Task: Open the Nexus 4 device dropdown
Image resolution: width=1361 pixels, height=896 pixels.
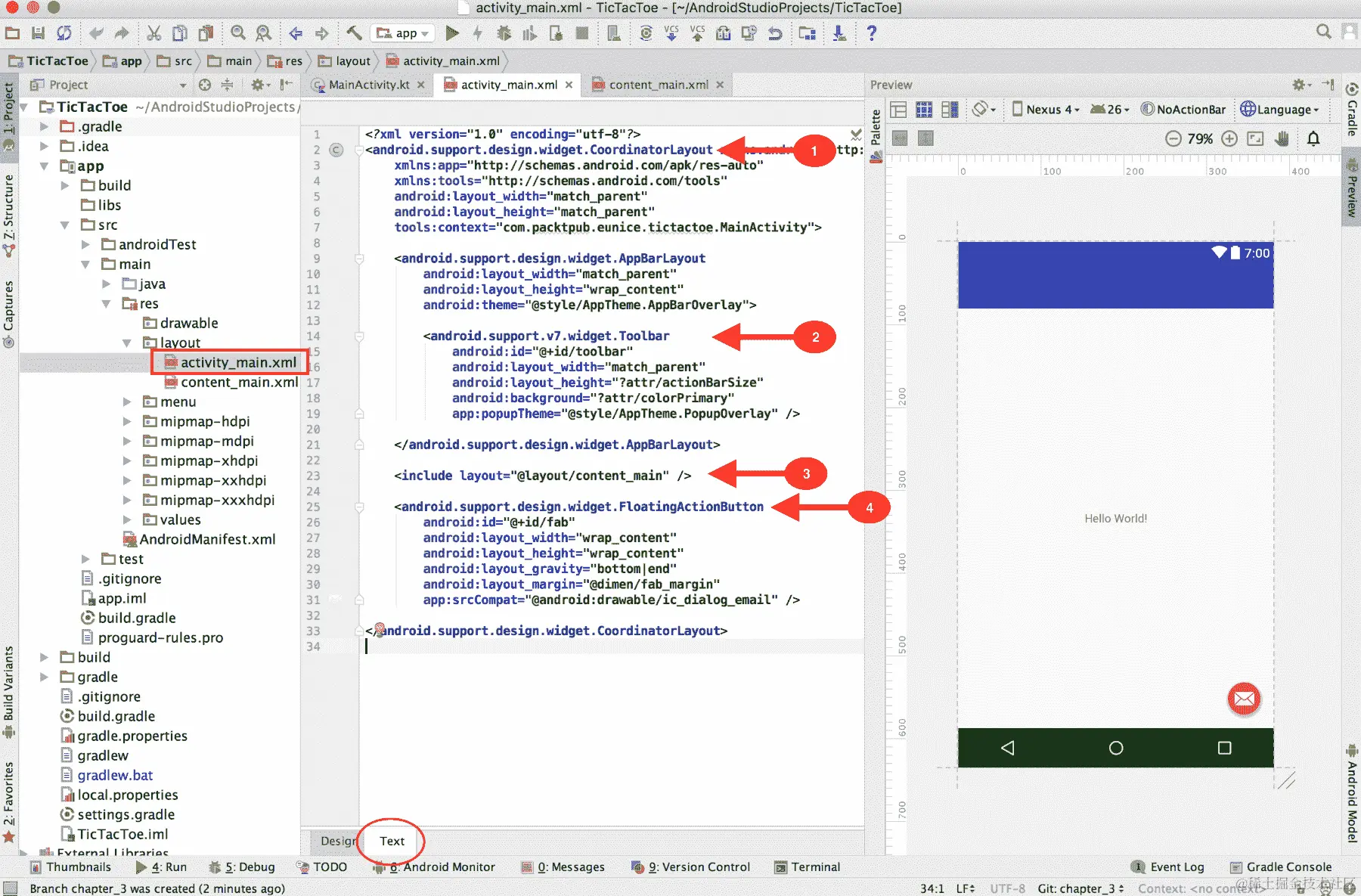Action: [1046, 110]
